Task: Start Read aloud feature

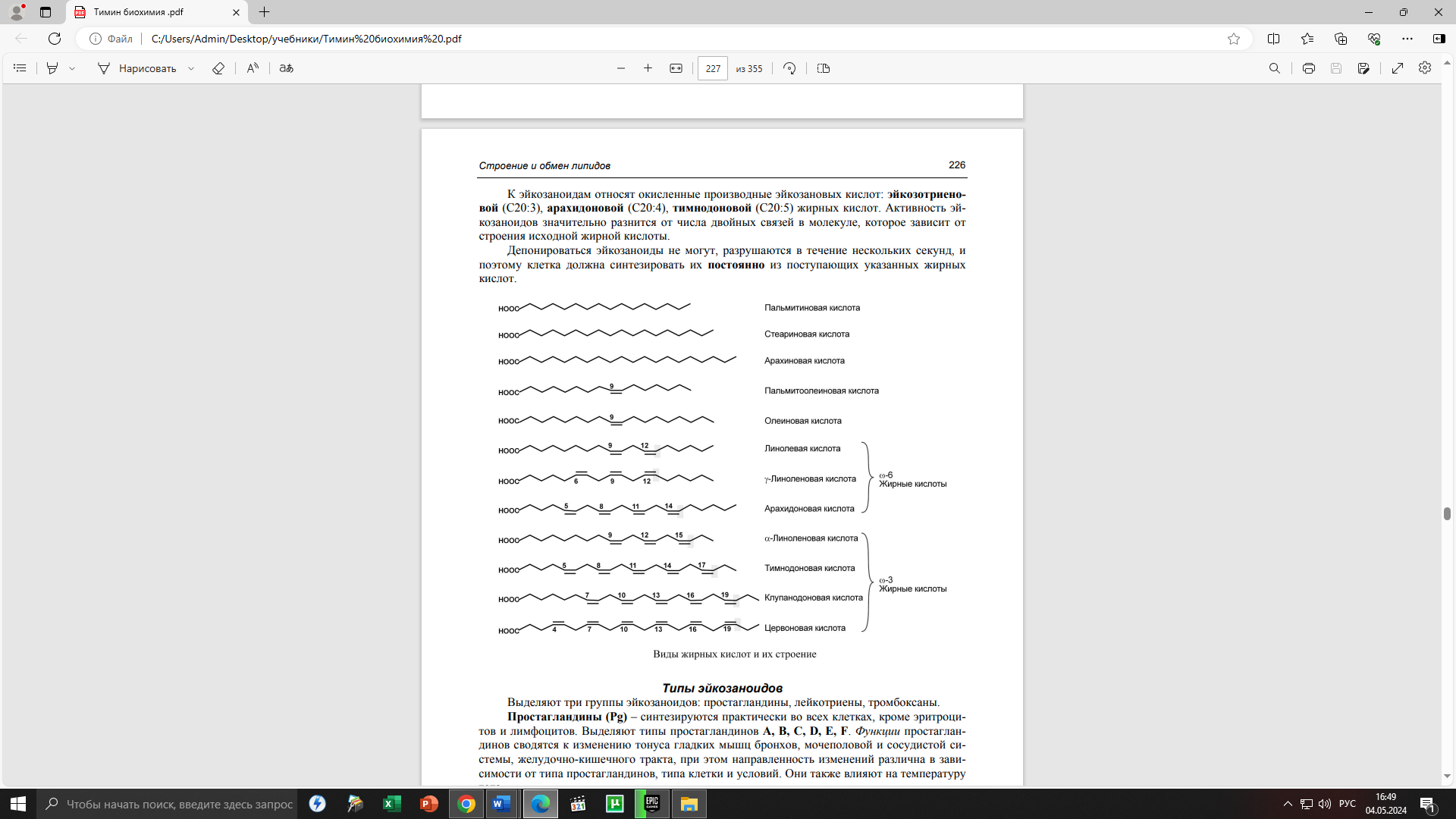Action: [x=253, y=68]
